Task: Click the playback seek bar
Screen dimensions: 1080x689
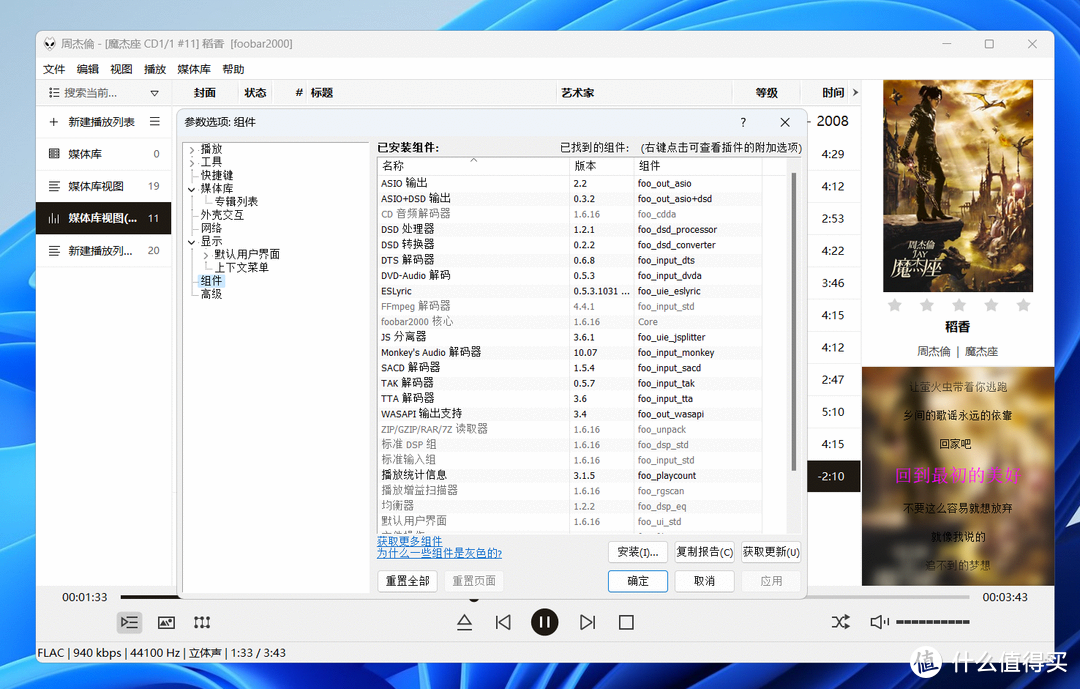Action: click(544, 597)
